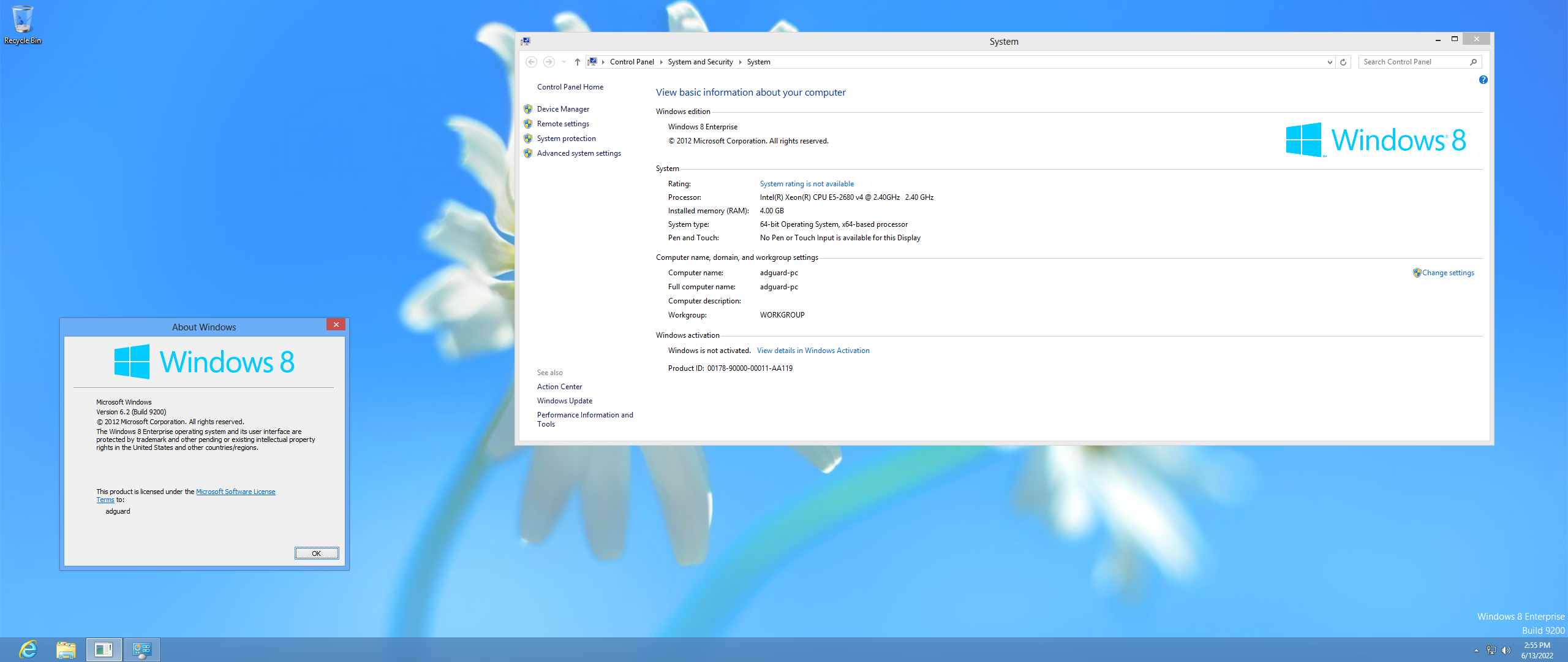Viewport: 1568px width, 662px height.
Task: Click the shield icon next to Device Manager
Action: 528,109
